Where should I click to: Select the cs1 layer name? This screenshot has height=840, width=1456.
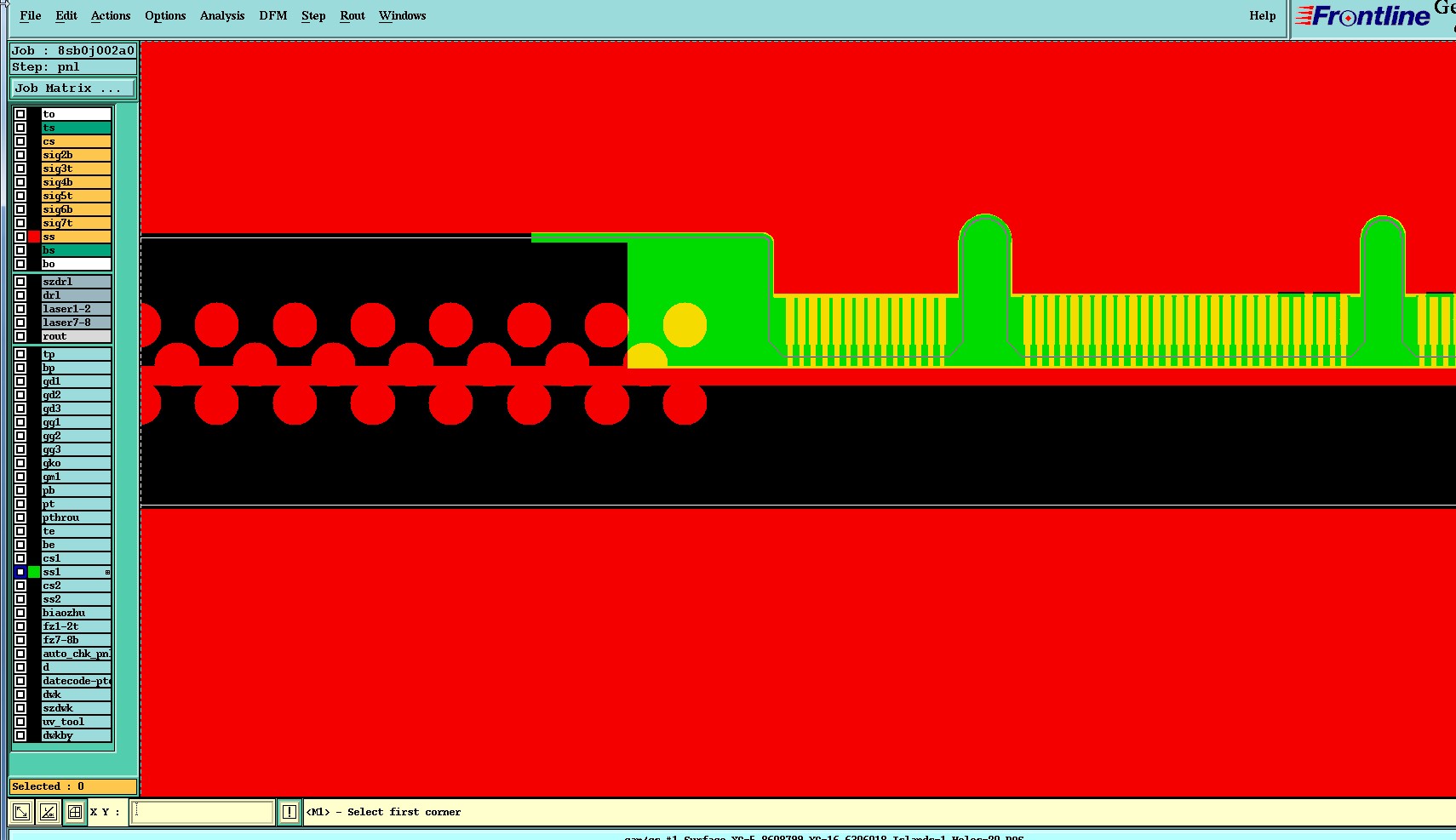pyautogui.click(x=77, y=558)
